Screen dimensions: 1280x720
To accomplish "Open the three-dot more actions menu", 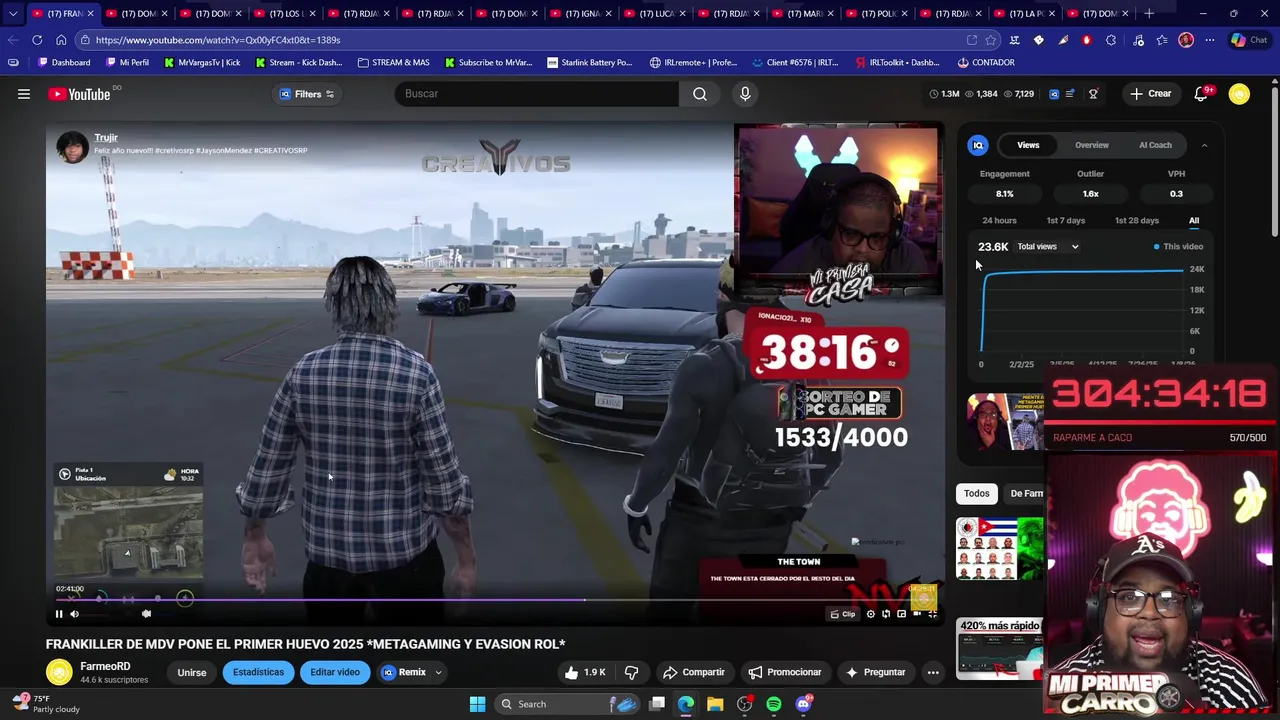I will click(933, 673).
